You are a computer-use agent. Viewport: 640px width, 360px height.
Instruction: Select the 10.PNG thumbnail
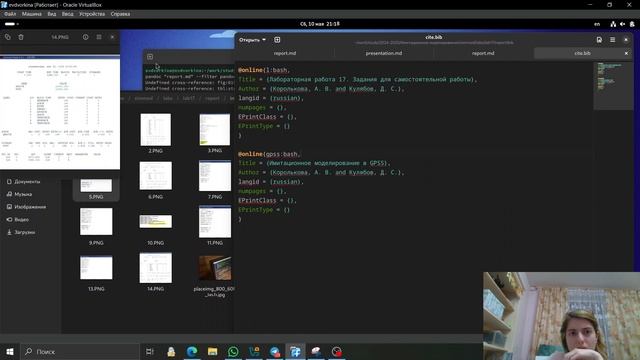tap(156, 222)
